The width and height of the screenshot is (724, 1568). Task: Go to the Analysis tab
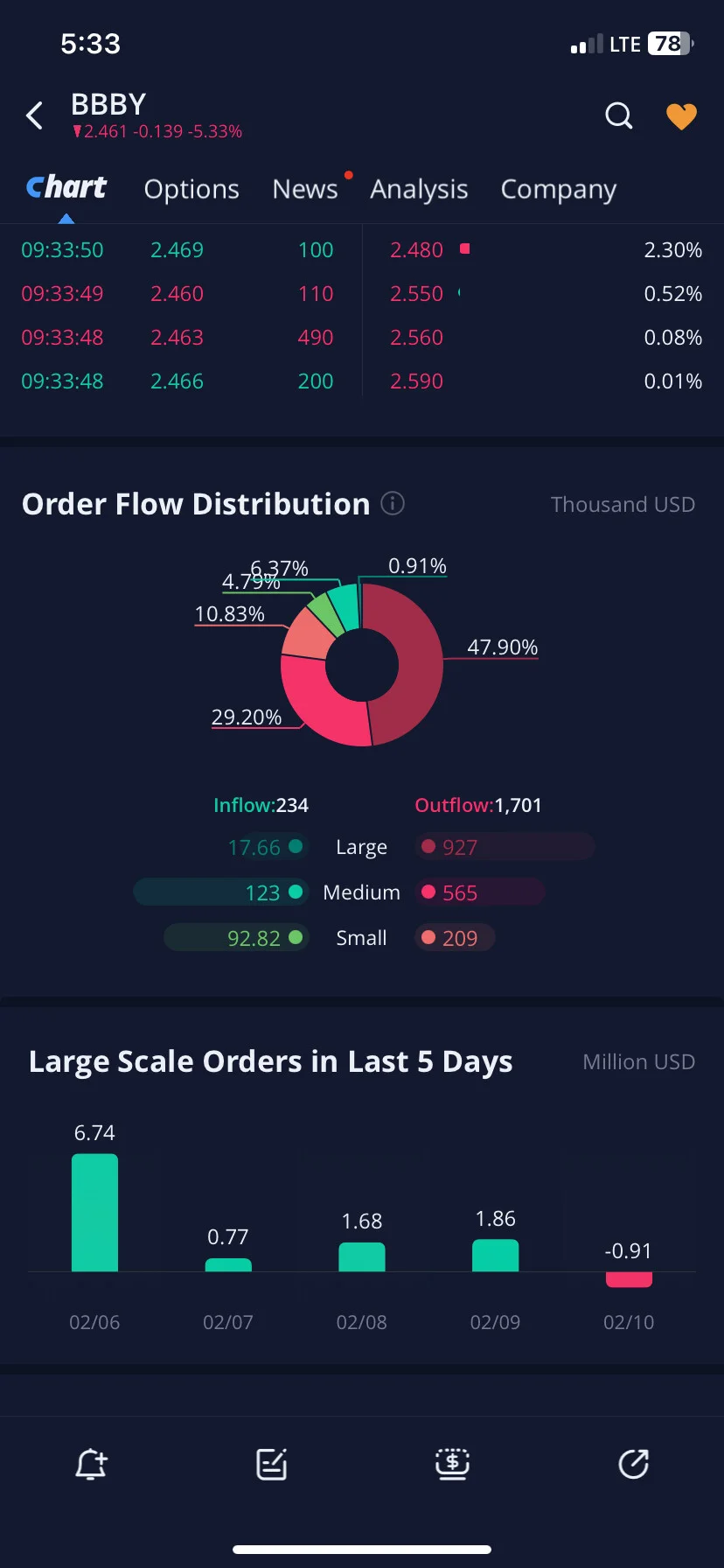(x=419, y=189)
